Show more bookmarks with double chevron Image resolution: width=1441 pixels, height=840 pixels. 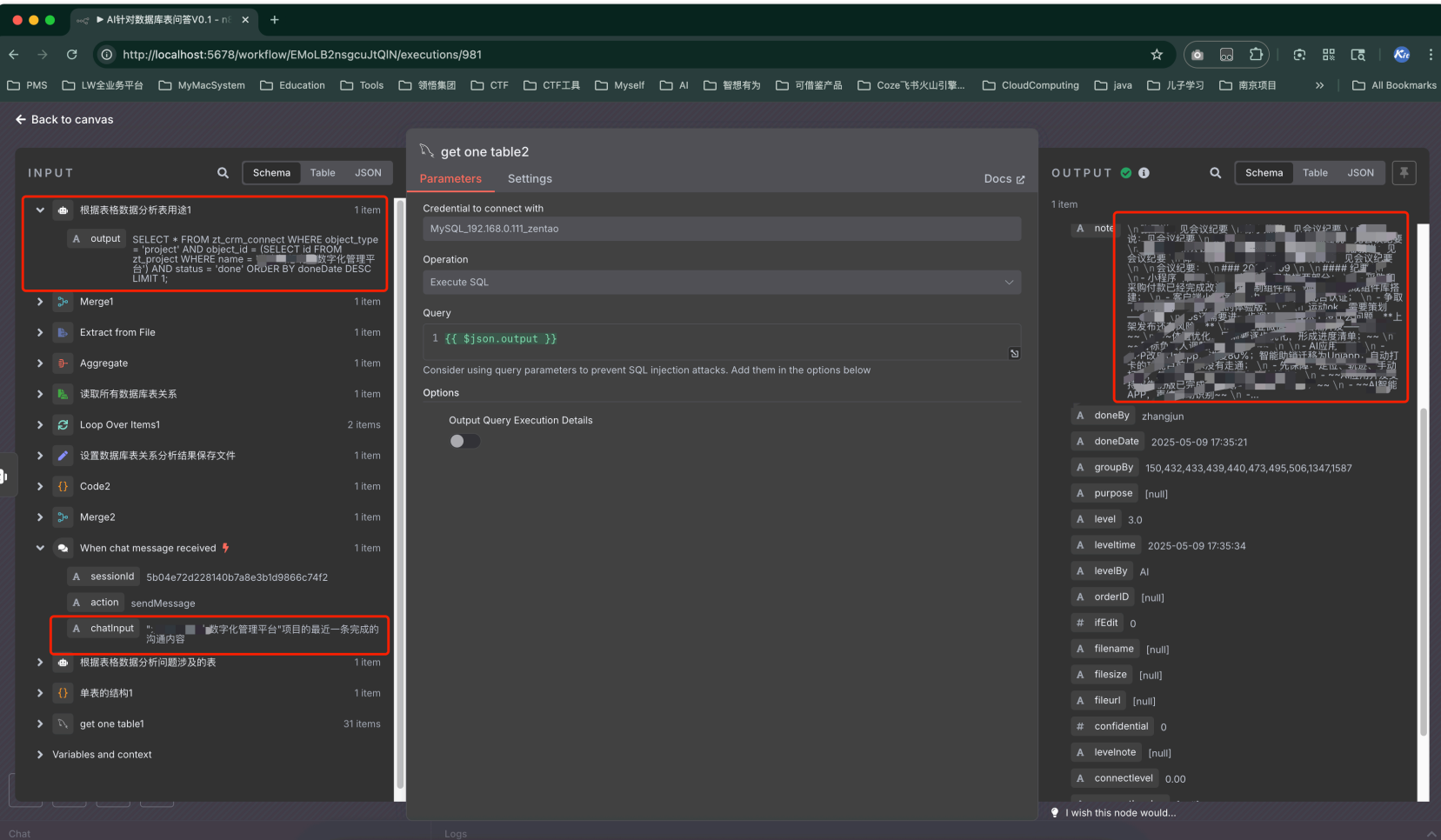click(x=1319, y=85)
